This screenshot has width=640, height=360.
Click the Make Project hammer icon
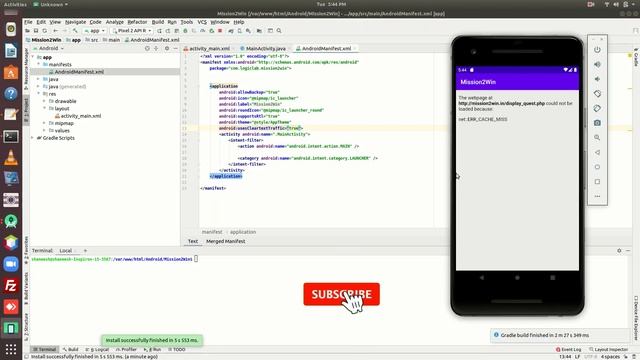75,31
